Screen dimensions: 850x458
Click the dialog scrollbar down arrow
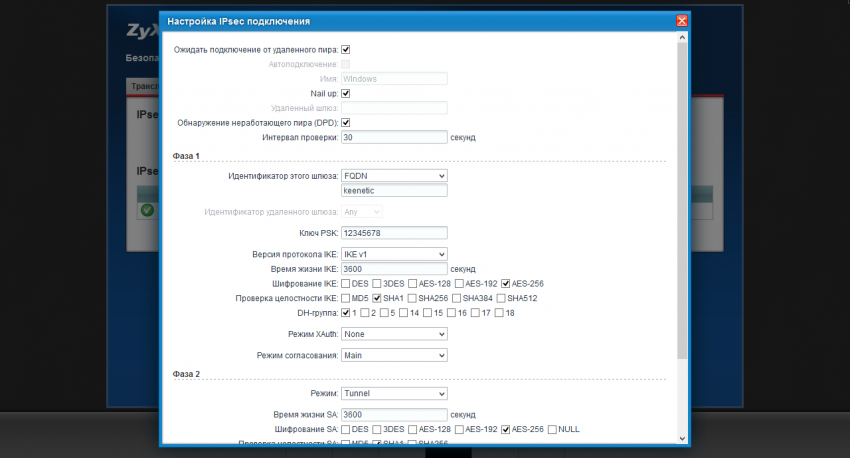(682, 438)
